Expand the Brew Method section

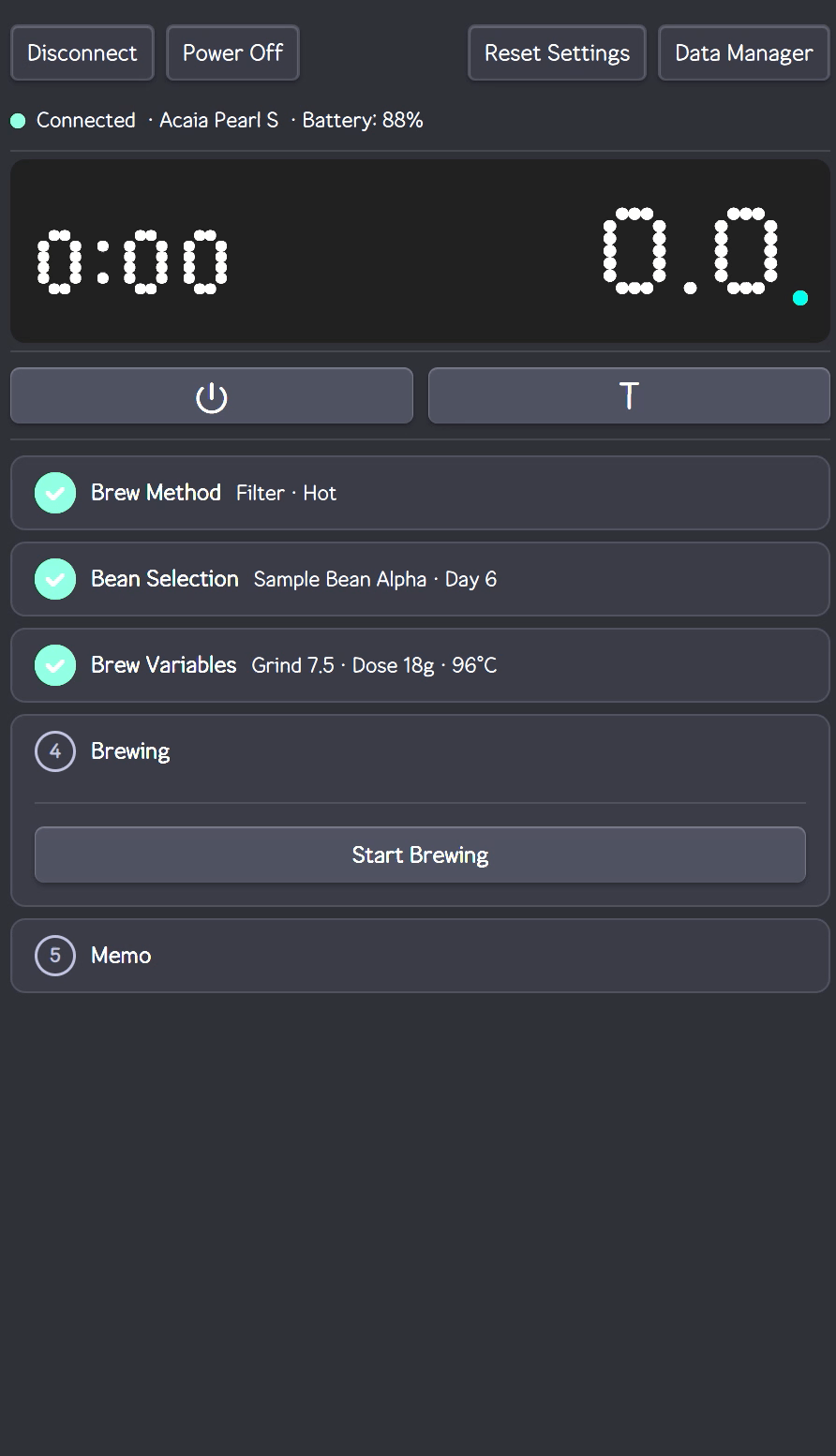(420, 493)
